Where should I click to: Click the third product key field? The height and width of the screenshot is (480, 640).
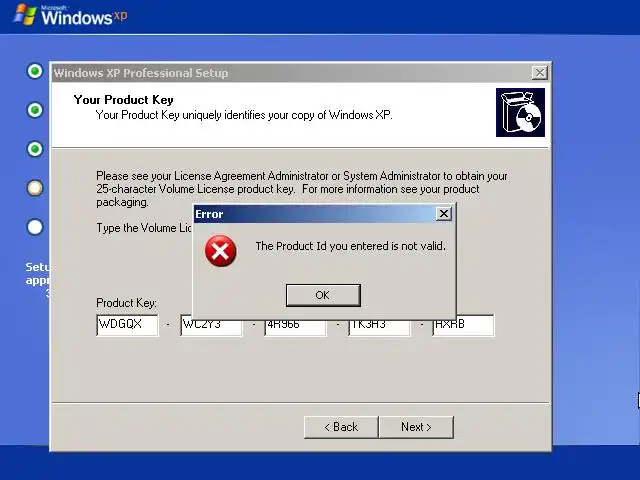pyautogui.click(x=296, y=327)
